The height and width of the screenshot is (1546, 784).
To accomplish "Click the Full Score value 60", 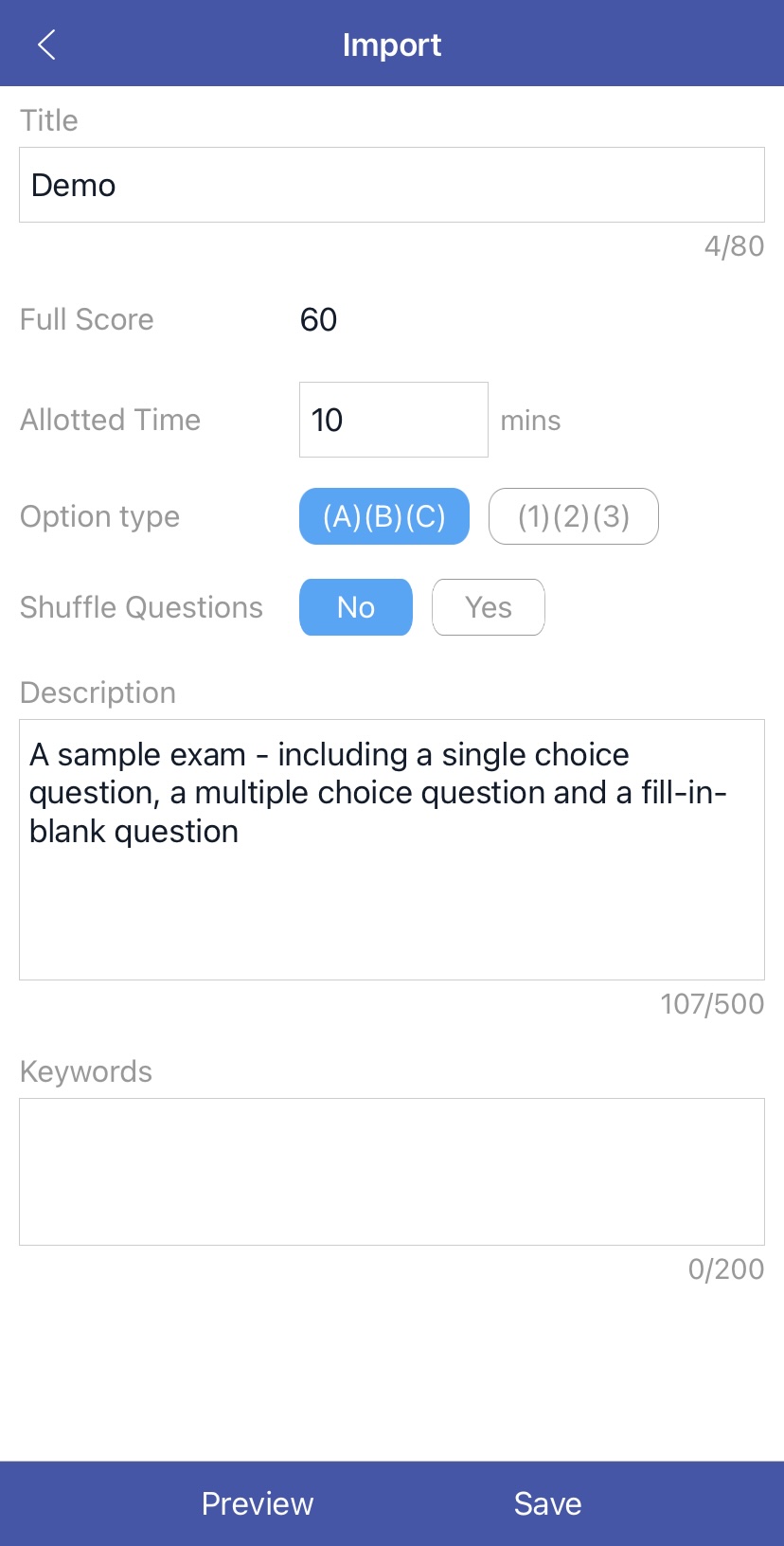I will click(x=318, y=319).
